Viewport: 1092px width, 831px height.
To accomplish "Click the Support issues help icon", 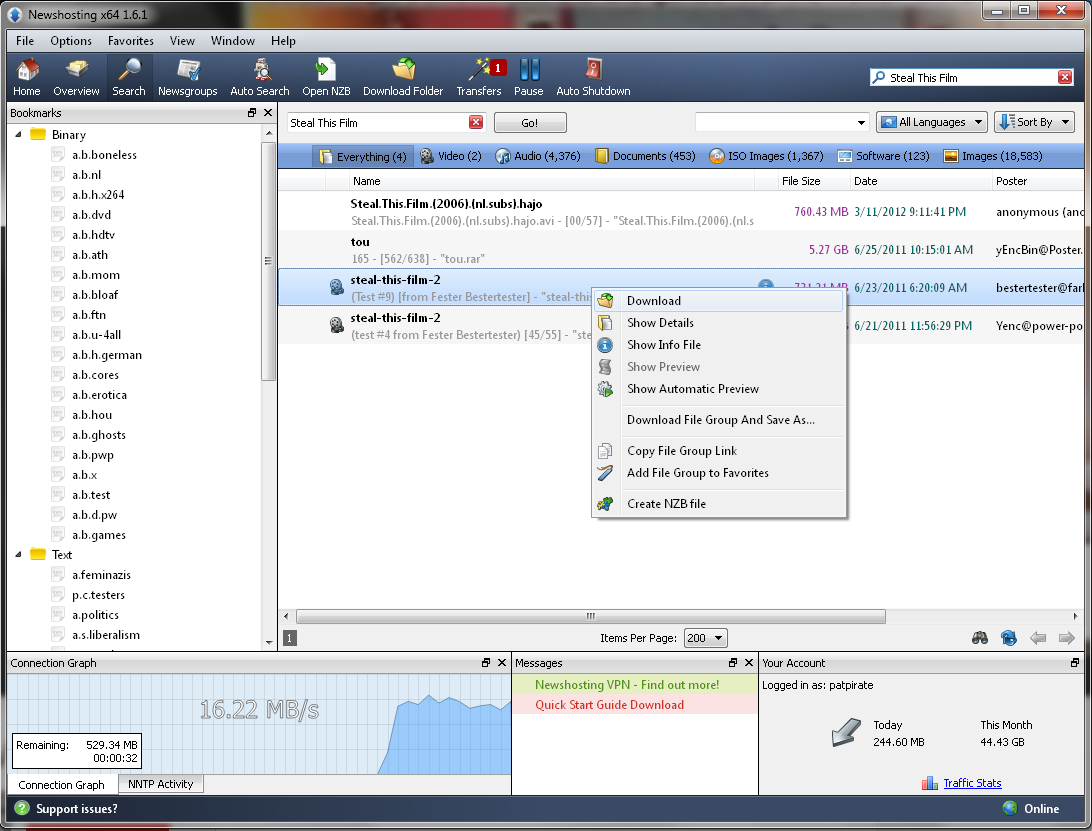I will pyautogui.click(x=22, y=808).
